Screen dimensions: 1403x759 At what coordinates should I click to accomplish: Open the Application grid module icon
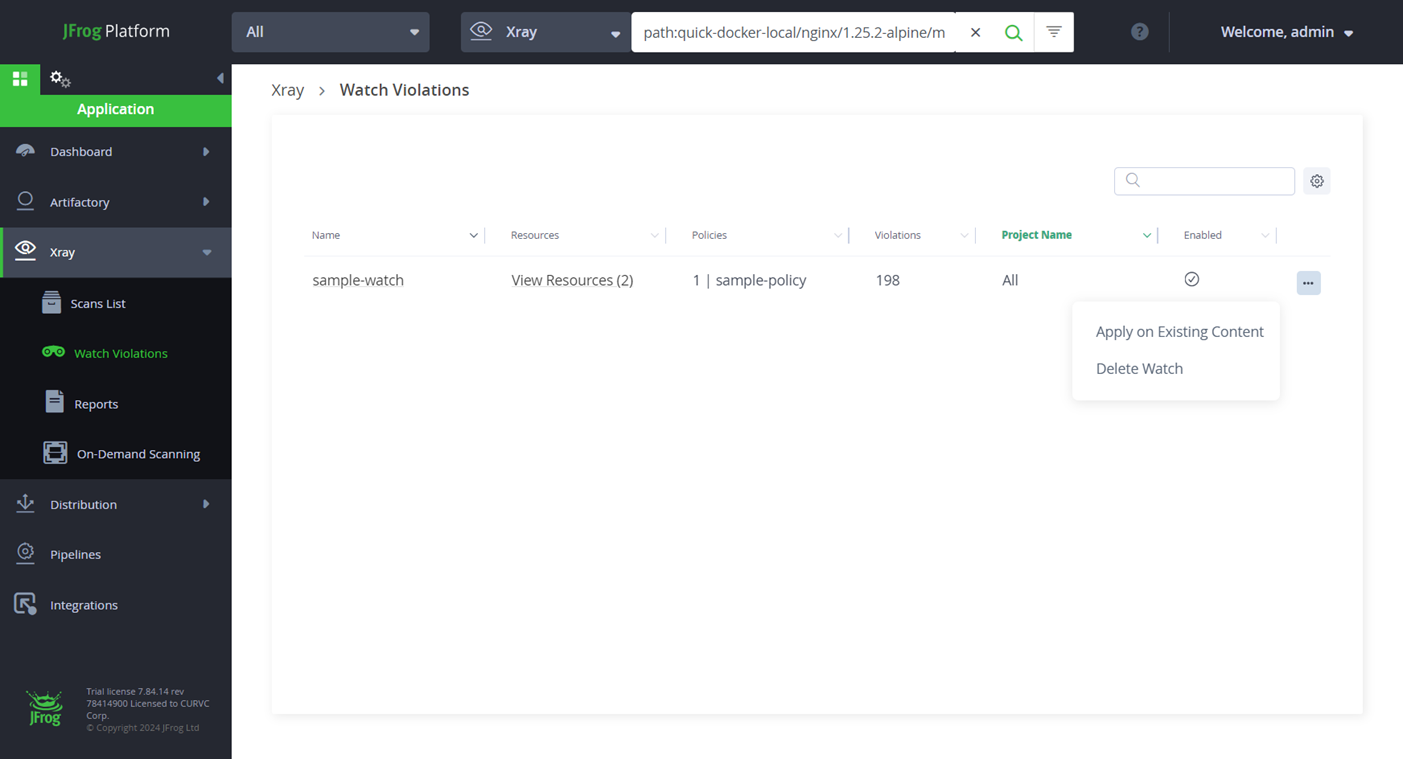click(20, 79)
